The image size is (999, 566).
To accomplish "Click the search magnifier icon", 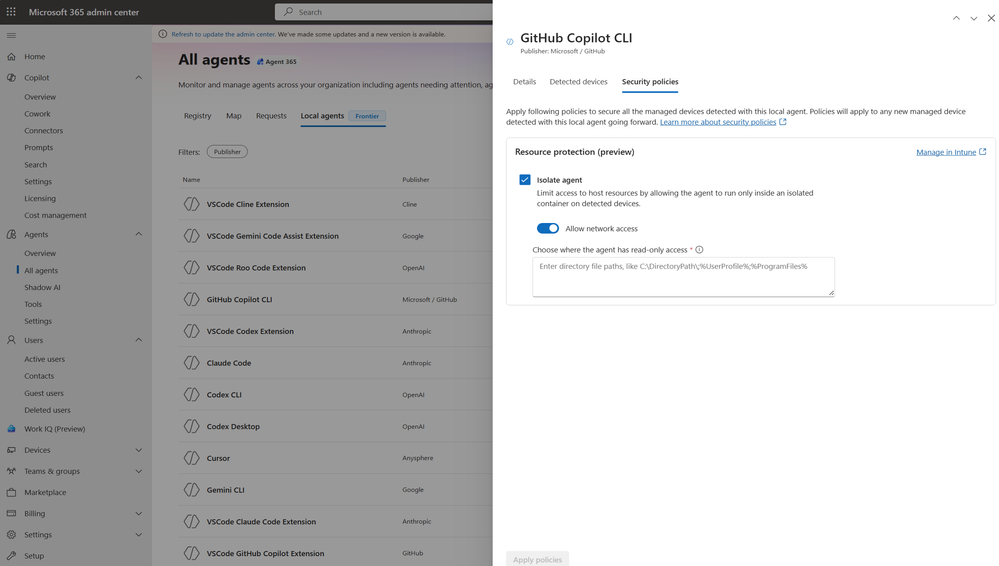I will (x=289, y=11).
